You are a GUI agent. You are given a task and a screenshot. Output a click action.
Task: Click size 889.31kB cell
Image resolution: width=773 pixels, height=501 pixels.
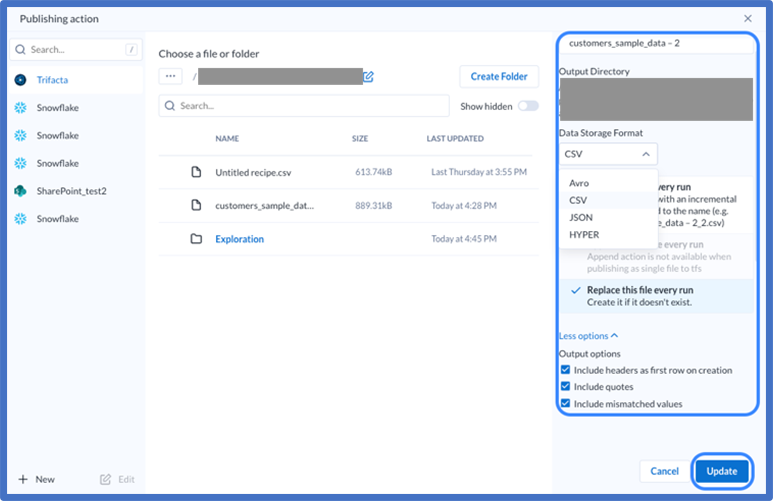coord(374,206)
